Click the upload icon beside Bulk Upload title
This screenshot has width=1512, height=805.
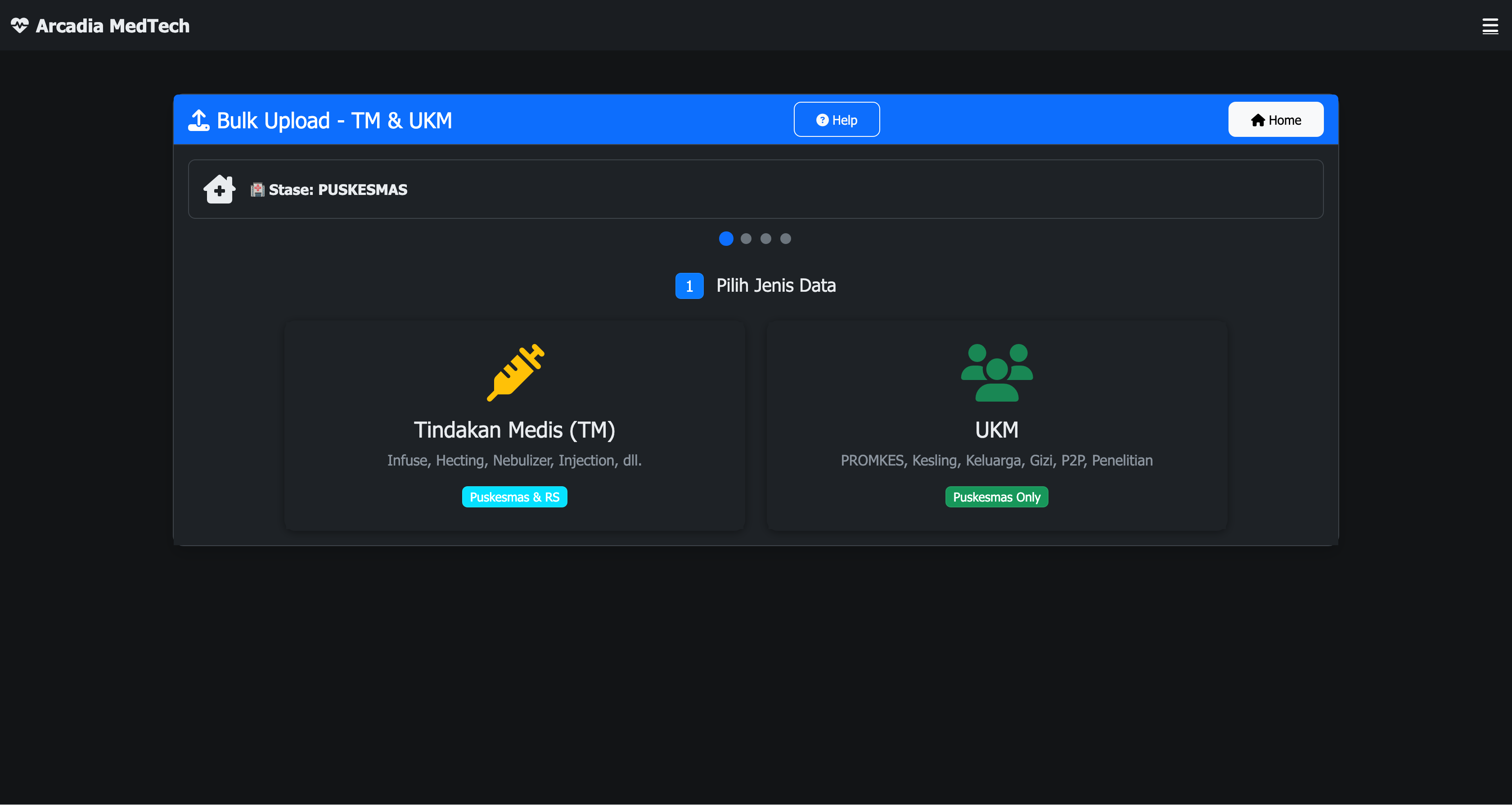[198, 120]
